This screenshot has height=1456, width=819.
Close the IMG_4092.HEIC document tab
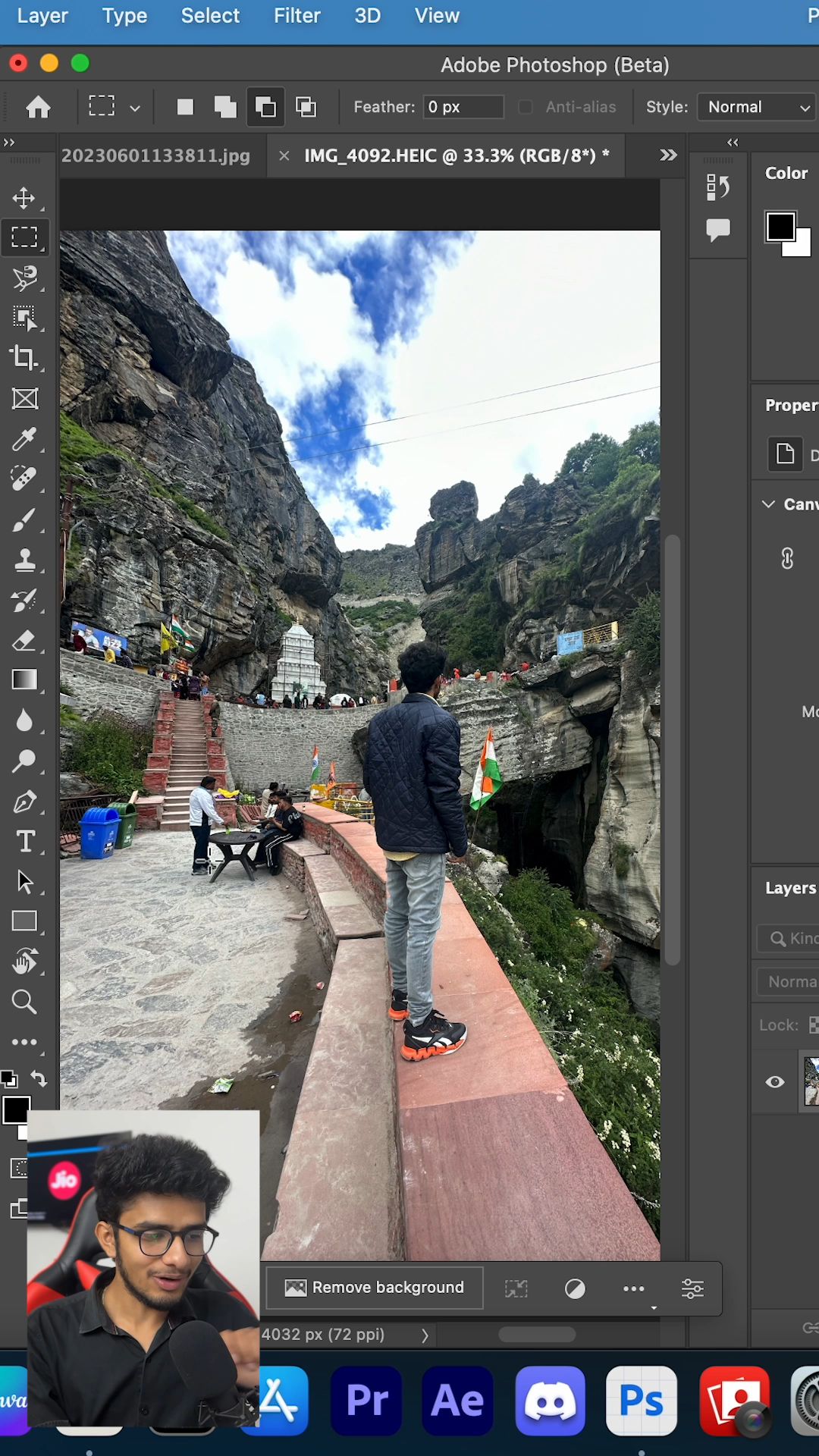click(x=284, y=156)
